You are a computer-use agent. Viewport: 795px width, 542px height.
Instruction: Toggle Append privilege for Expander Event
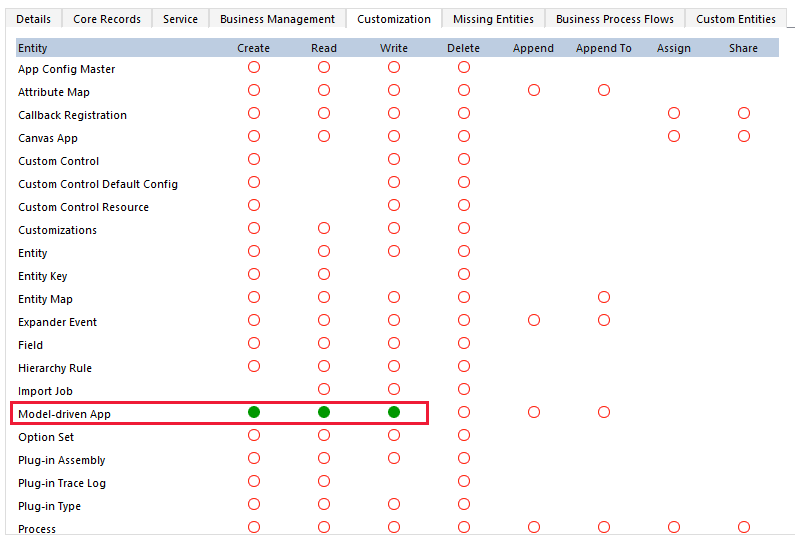coord(534,320)
